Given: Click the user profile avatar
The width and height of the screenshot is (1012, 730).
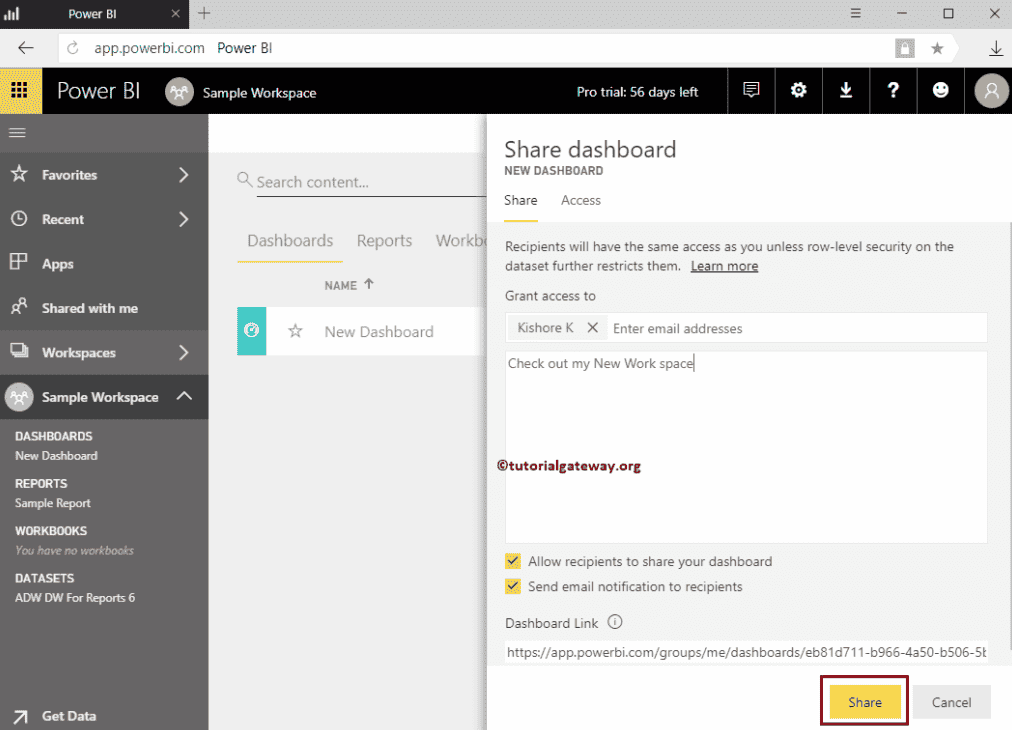Looking at the screenshot, I should [990, 90].
